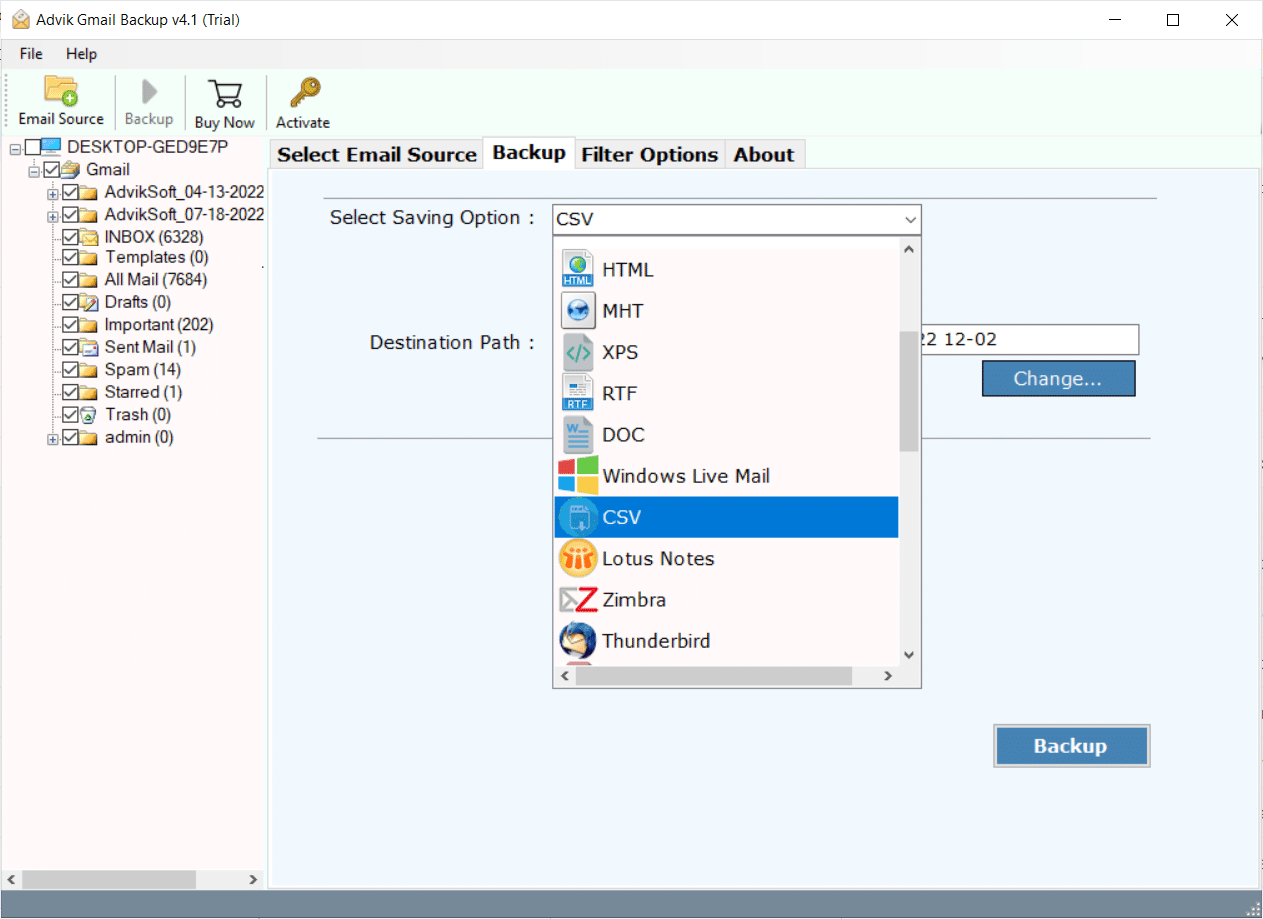Click the blue Backup button
The height and width of the screenshot is (919, 1263).
click(x=1071, y=746)
